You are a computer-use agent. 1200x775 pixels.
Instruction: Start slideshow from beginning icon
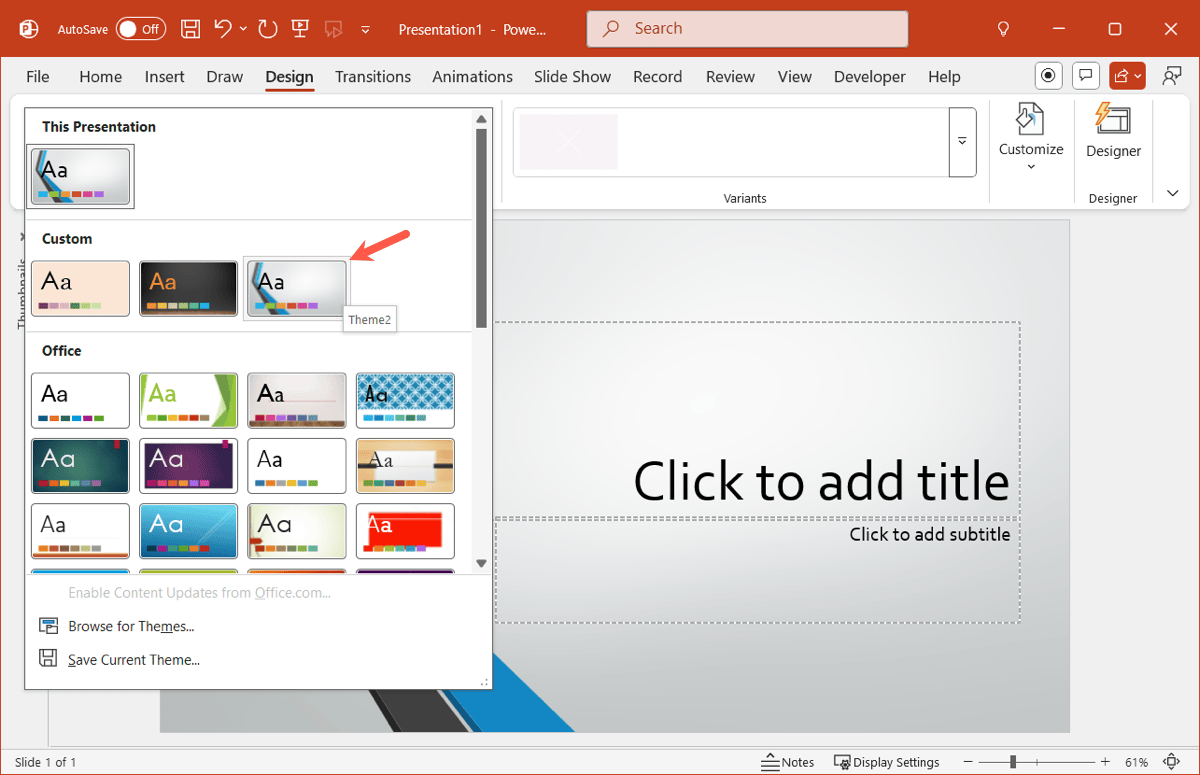299,29
